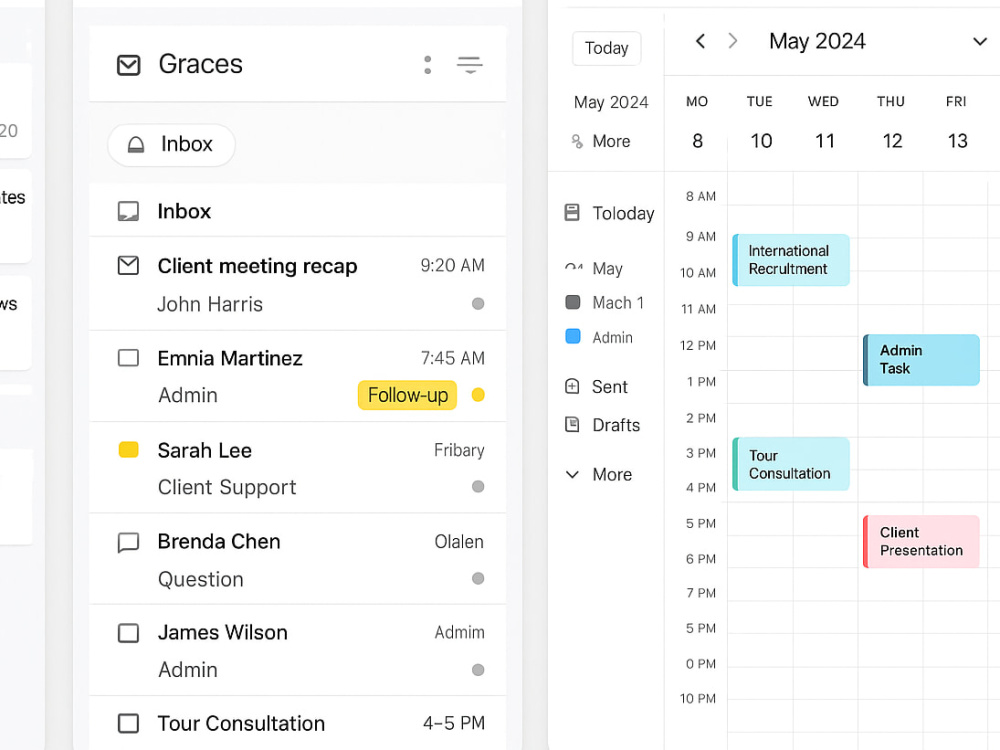Tick the checkbox for Emnia Martinez

[128, 358]
